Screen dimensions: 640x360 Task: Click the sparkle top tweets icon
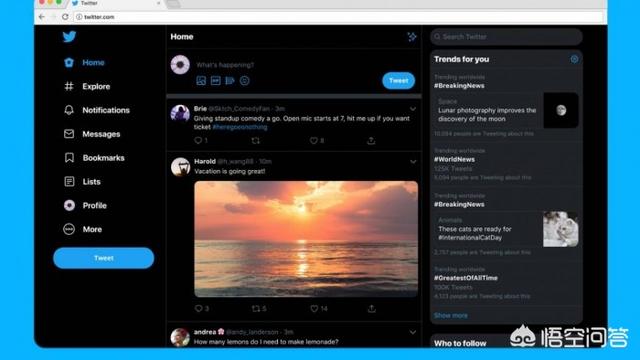tap(412, 37)
